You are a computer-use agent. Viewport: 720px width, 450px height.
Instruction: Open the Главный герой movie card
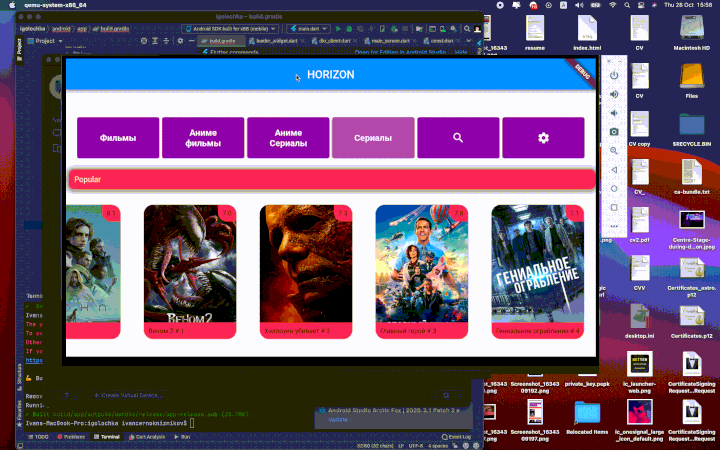click(422, 272)
